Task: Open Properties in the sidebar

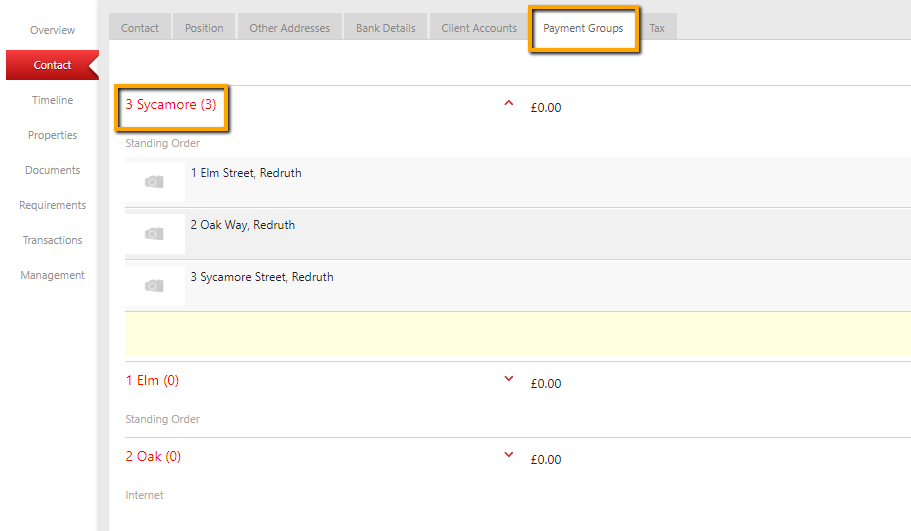Action: coord(52,135)
